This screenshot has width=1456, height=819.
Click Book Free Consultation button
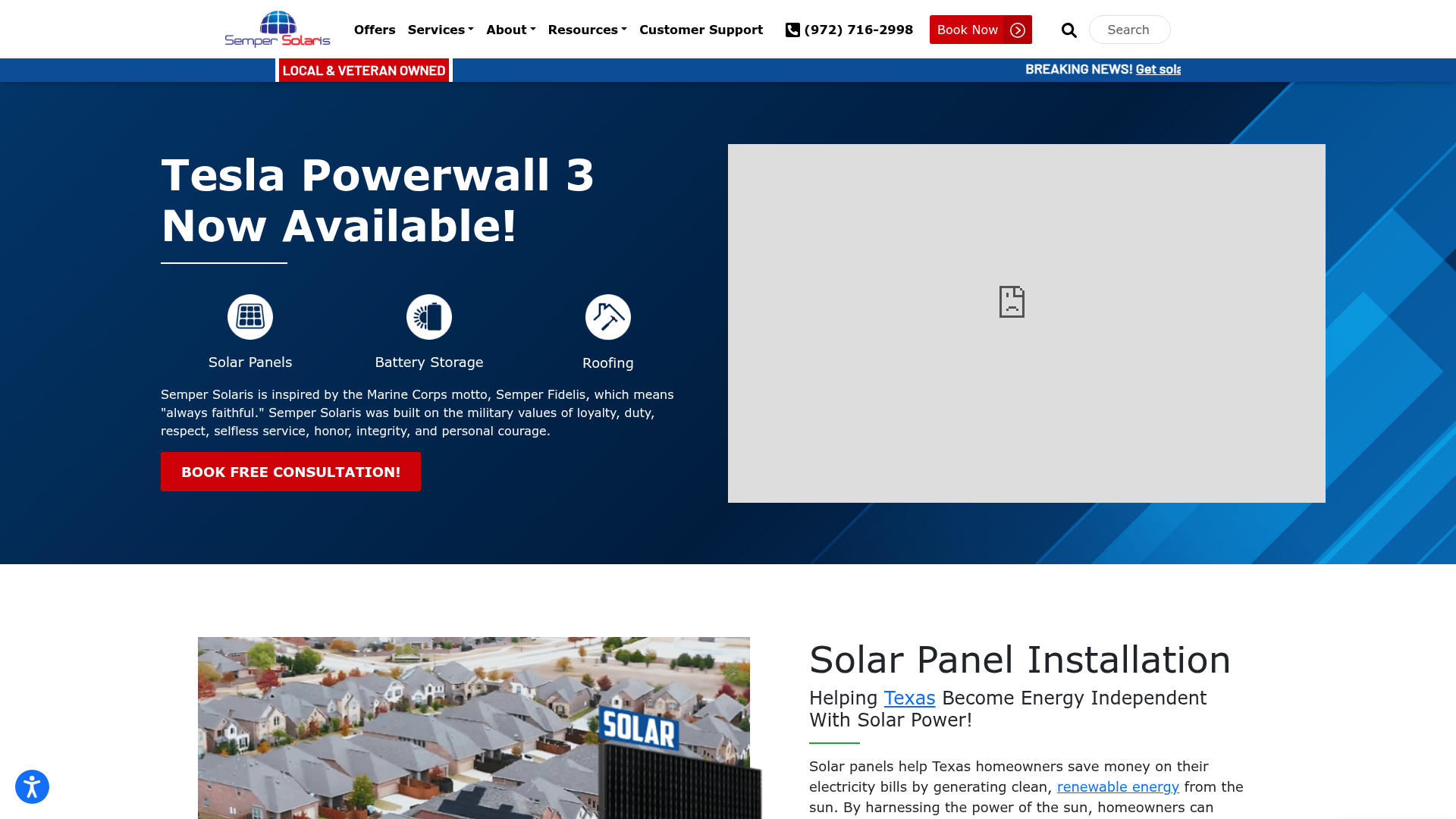(290, 472)
